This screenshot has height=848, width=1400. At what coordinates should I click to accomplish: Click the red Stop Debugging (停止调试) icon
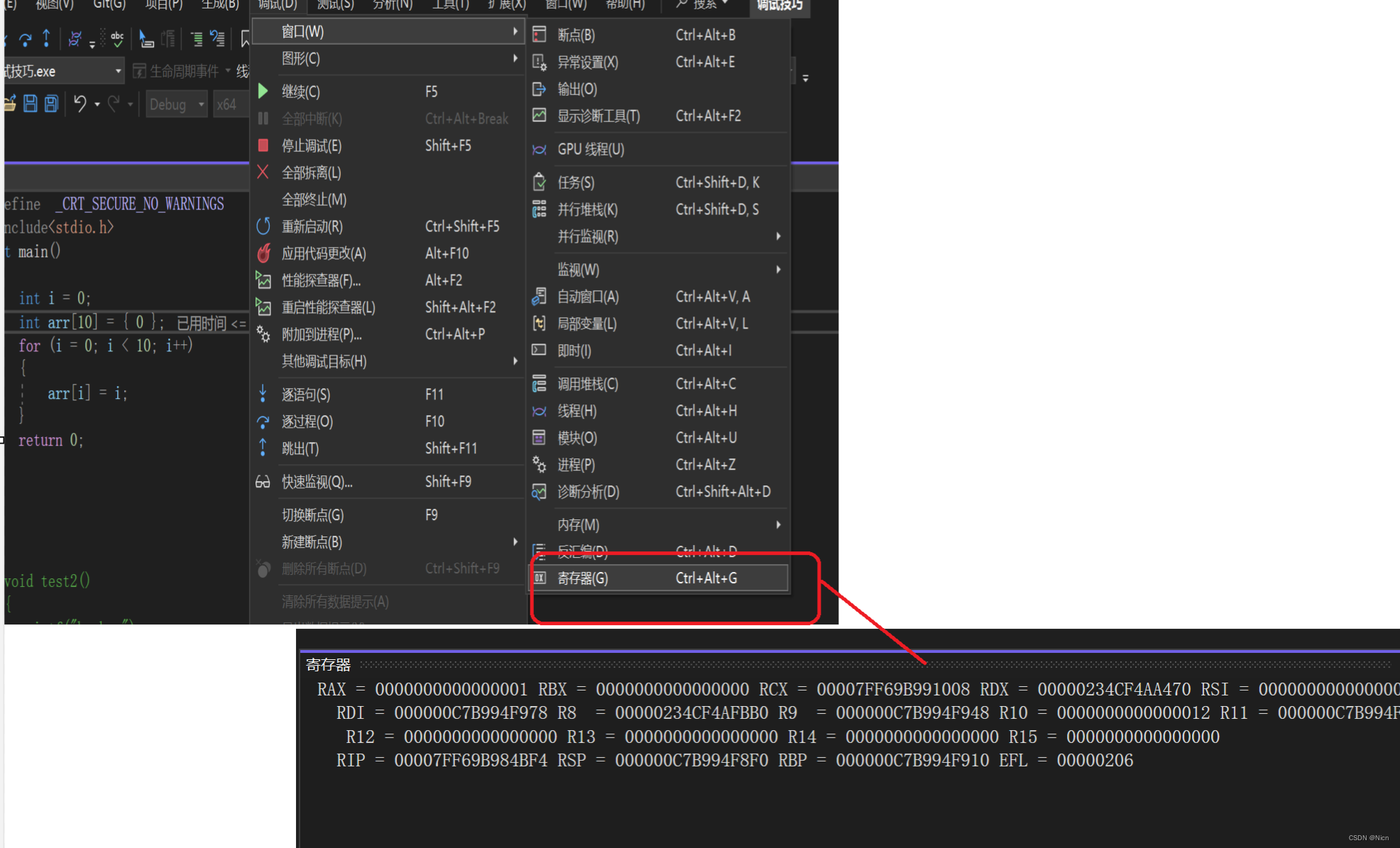pyautogui.click(x=263, y=145)
